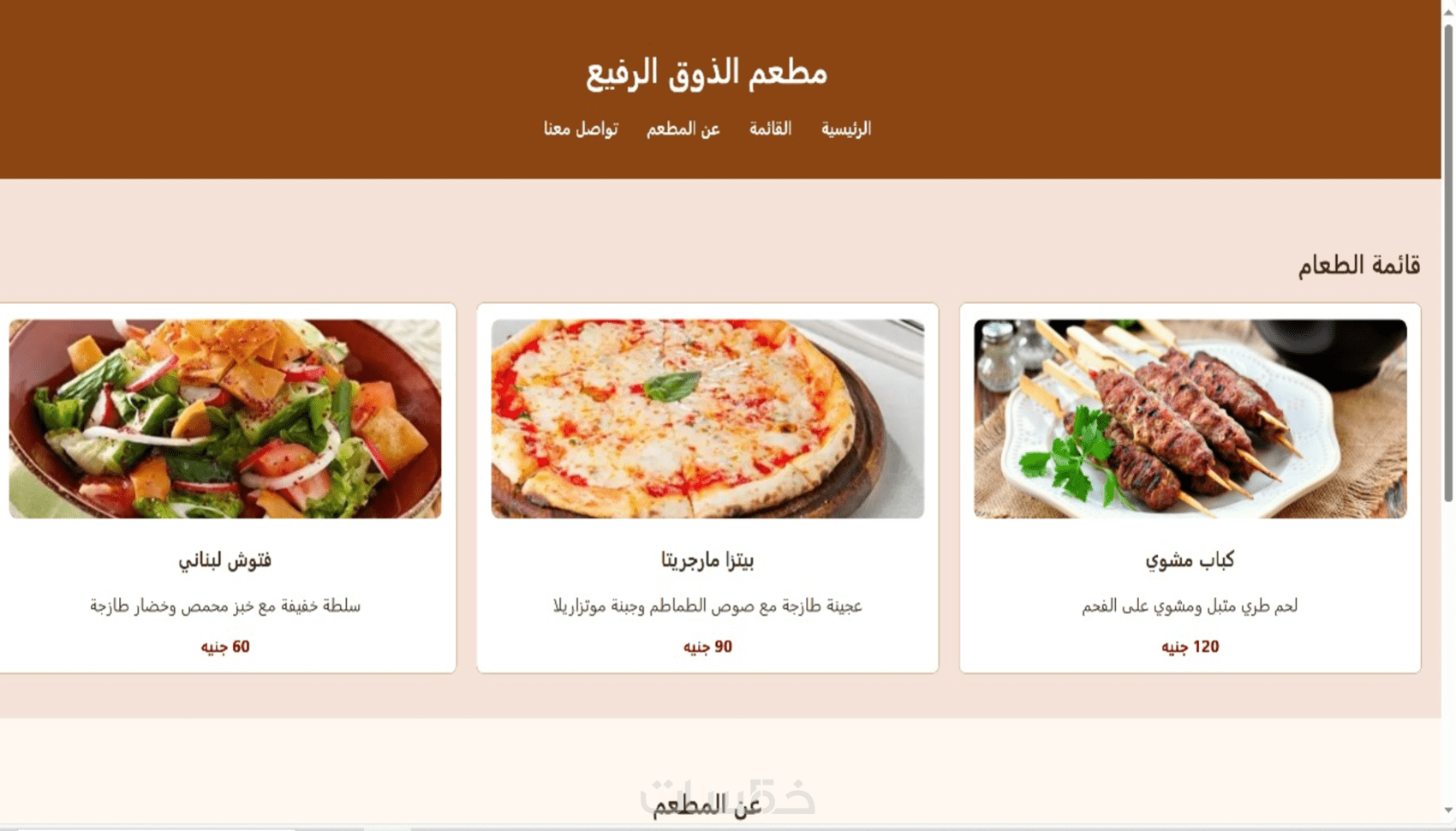Click the قائمة الطعام section heading
Screen dimensions: 1456x831
click(x=1358, y=266)
